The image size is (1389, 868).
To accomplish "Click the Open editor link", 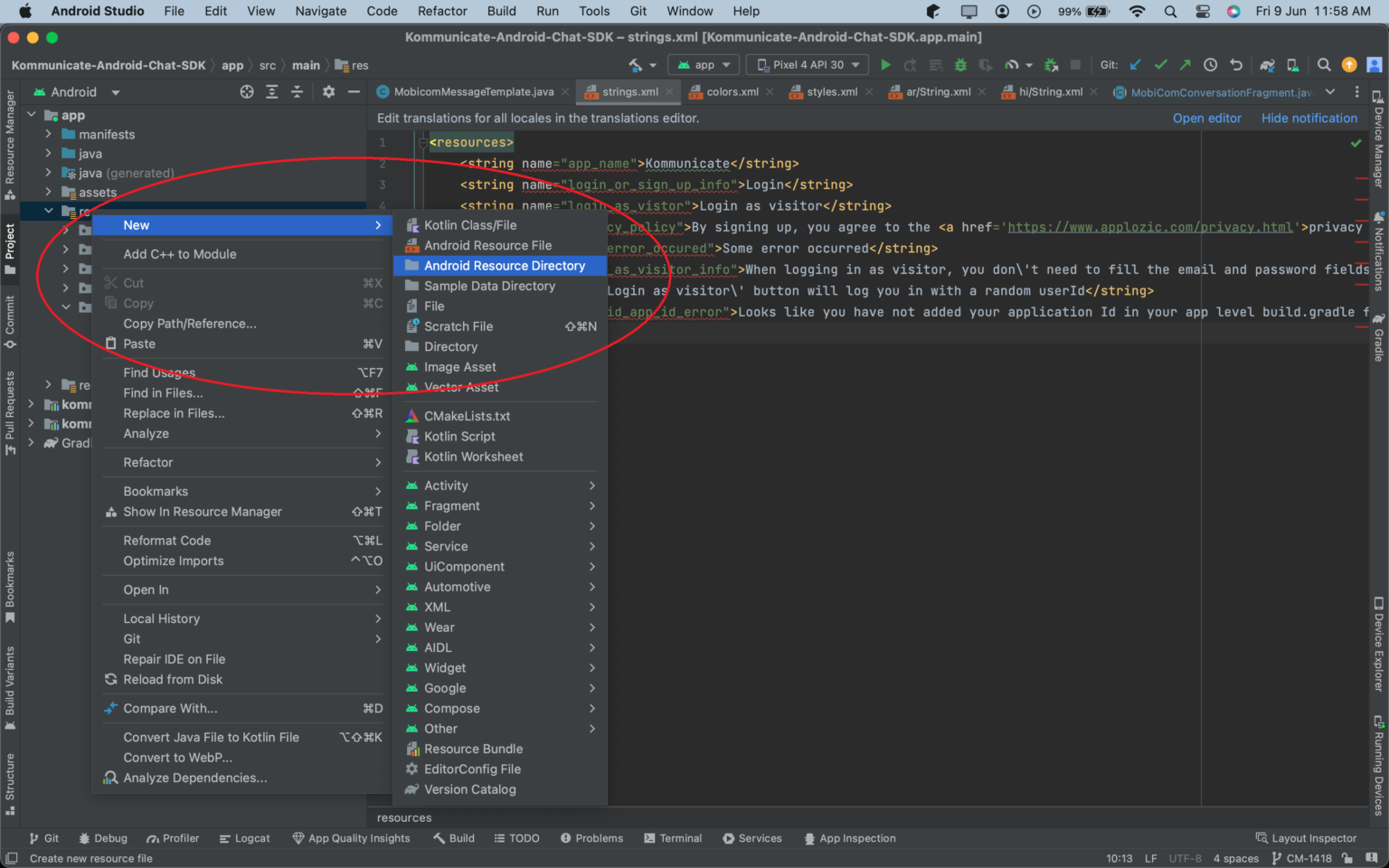I will click(1207, 118).
